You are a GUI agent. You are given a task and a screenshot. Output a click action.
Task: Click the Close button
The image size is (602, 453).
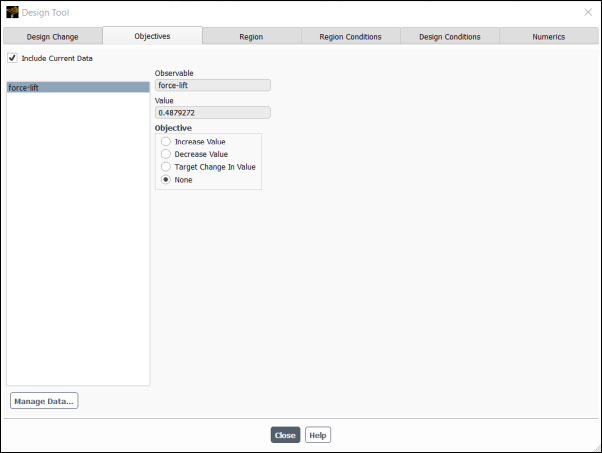[x=285, y=435]
